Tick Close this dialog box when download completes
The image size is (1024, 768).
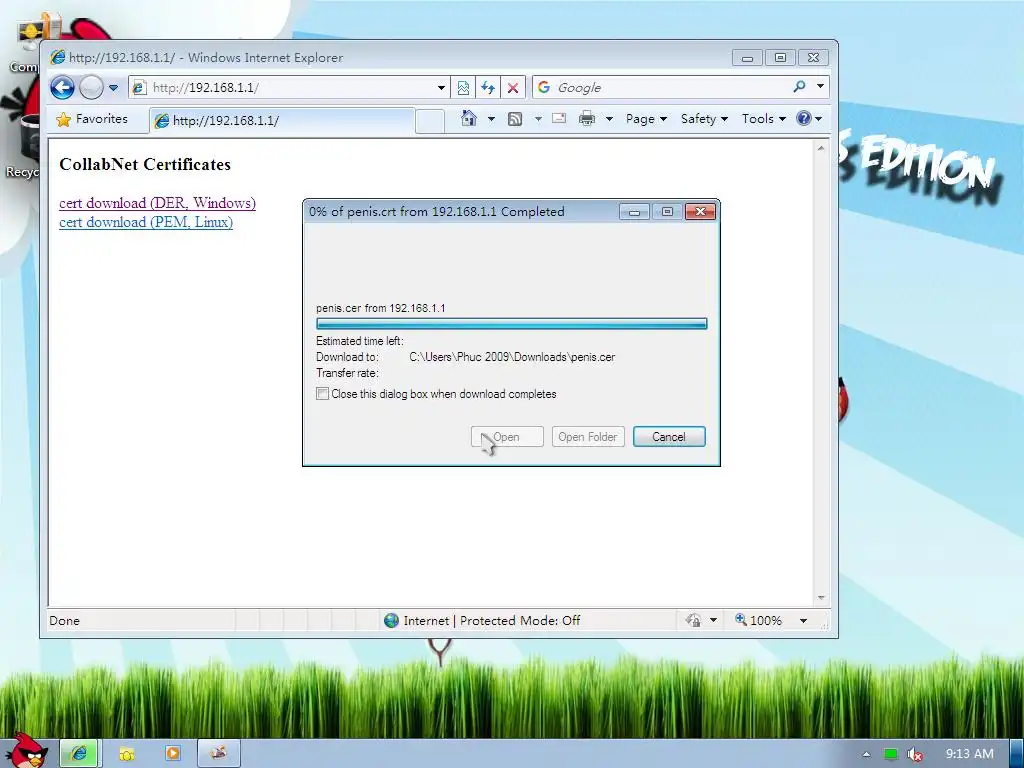[x=323, y=394]
